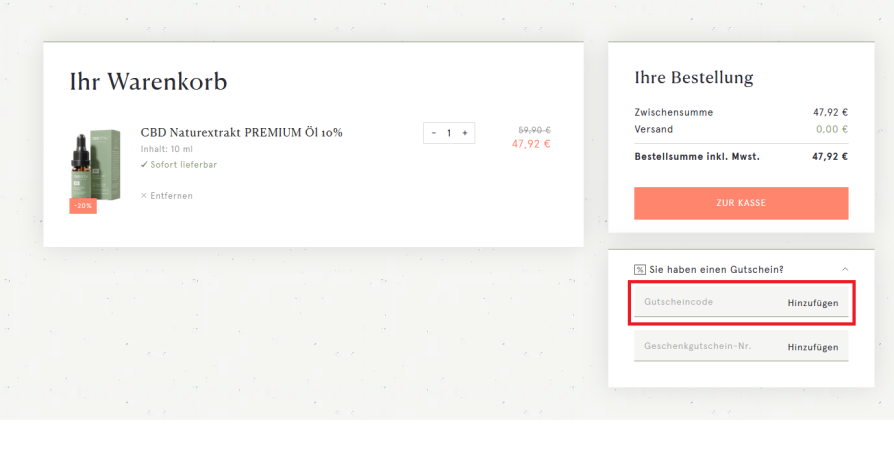Click the -20% discount badge
The image size is (894, 451).
[83, 206]
